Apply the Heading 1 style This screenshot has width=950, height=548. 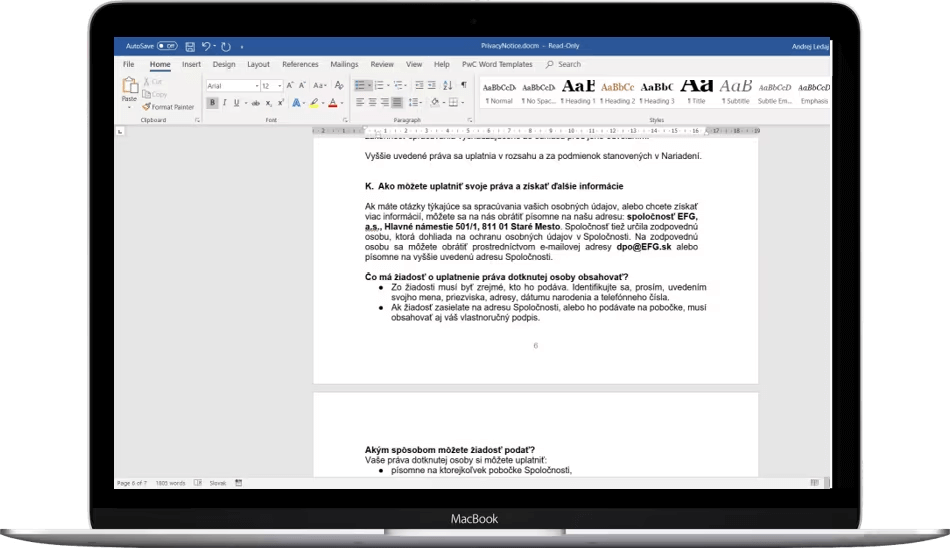[x=577, y=91]
